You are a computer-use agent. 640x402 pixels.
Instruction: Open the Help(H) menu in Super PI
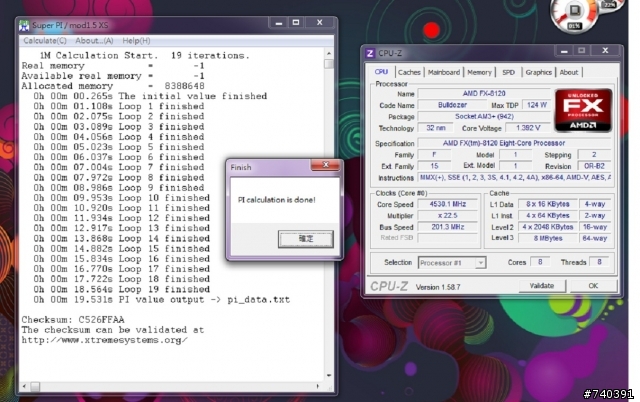(x=136, y=41)
